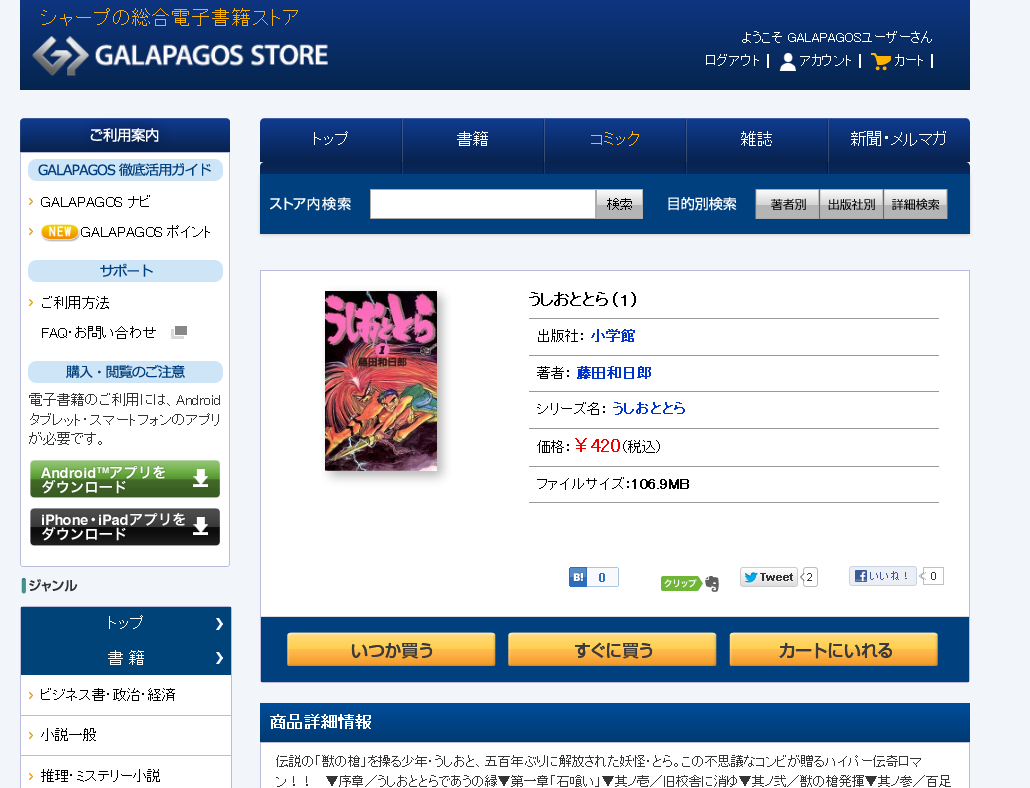Click the いつか買う button

pos(391,650)
